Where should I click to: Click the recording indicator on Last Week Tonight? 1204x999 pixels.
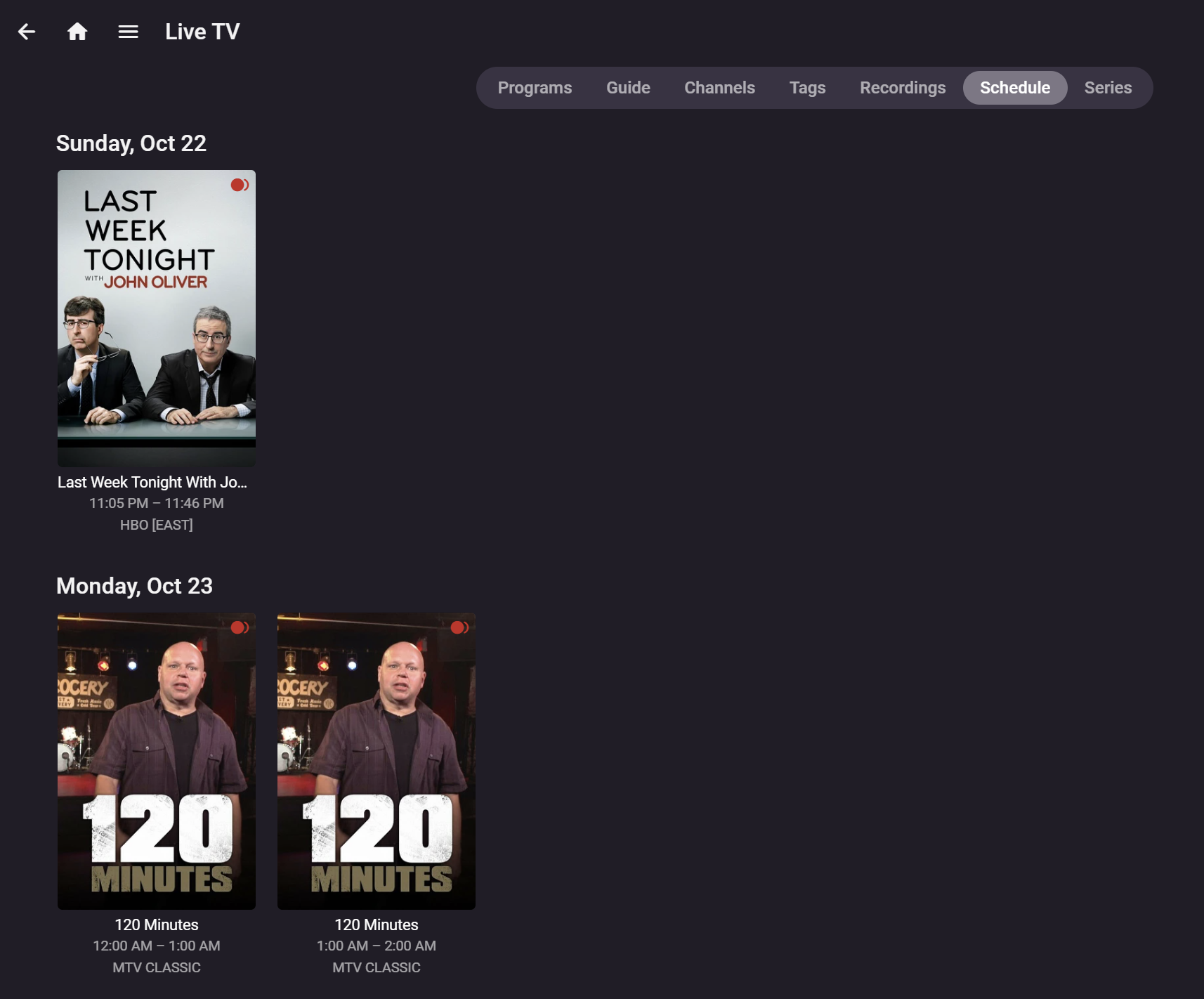(240, 185)
